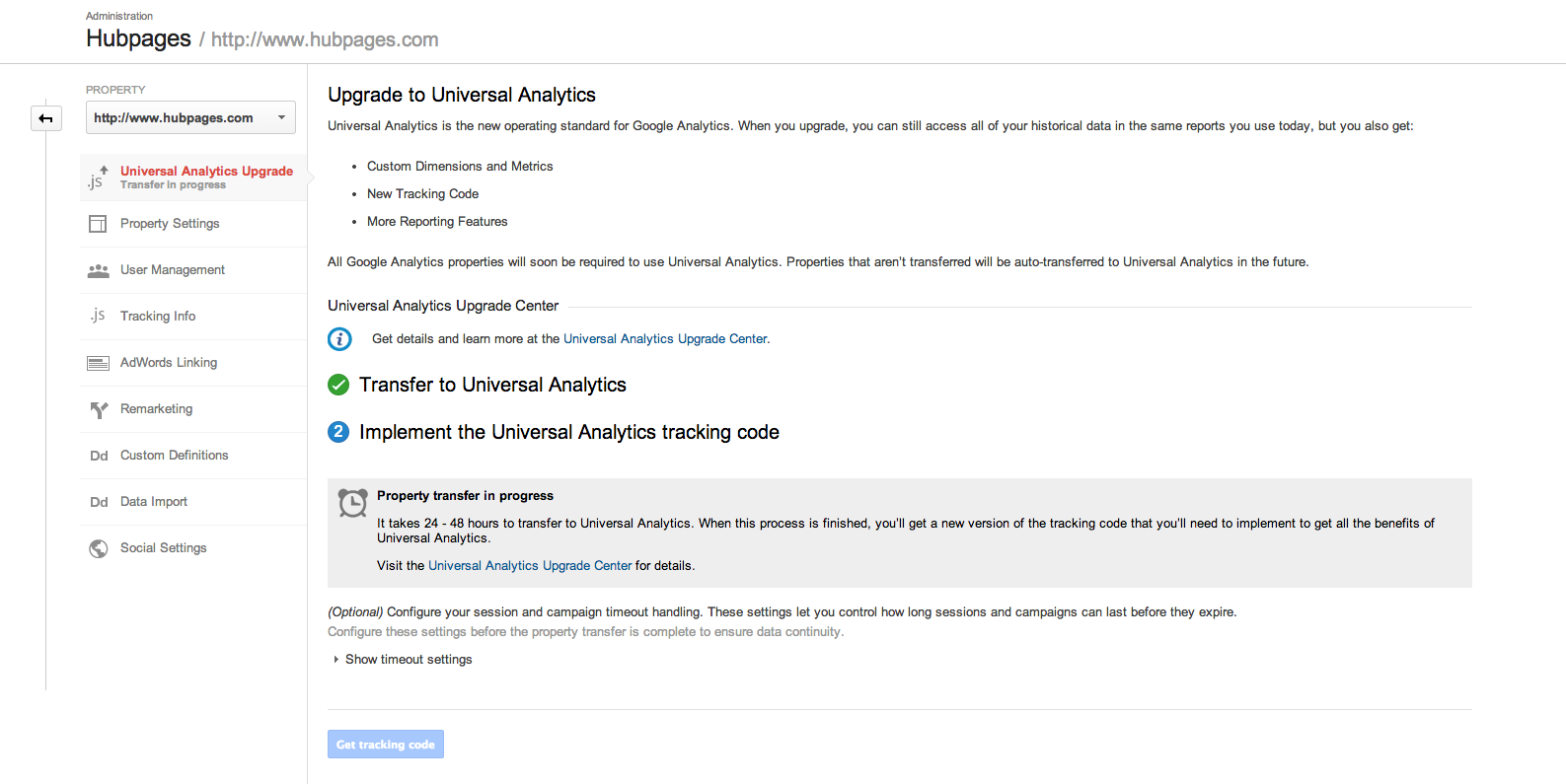Click the Implement tracking code step heading

(x=568, y=432)
